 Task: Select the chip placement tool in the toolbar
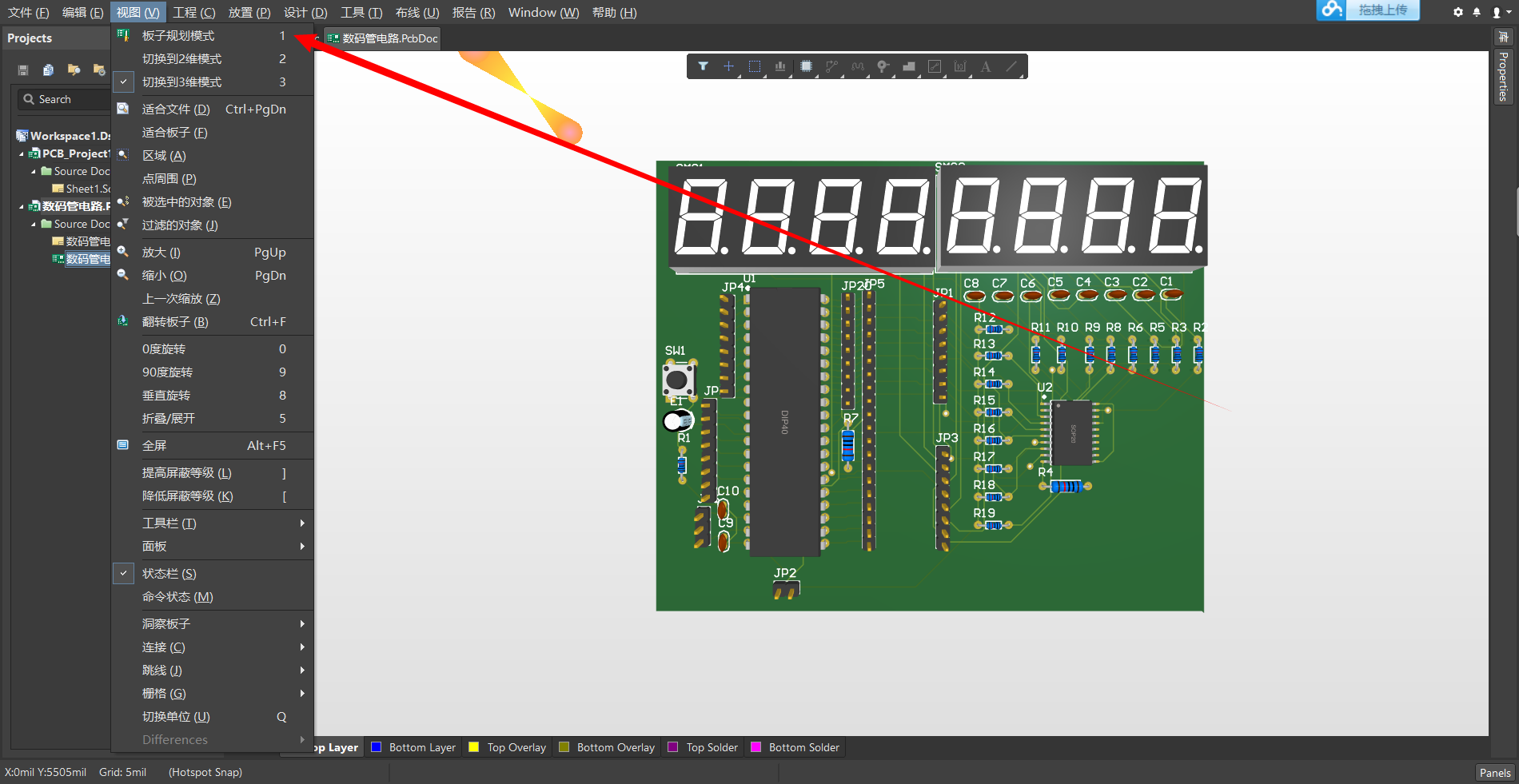805,67
